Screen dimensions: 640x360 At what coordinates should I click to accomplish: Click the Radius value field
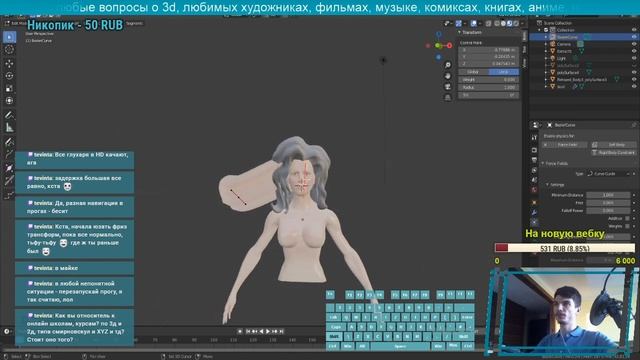pyautogui.click(x=489, y=87)
